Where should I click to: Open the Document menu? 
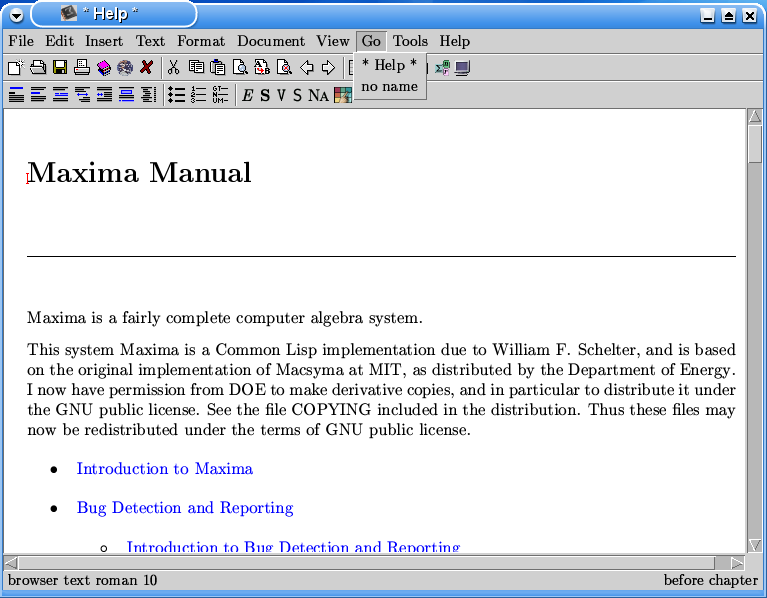[x=271, y=41]
